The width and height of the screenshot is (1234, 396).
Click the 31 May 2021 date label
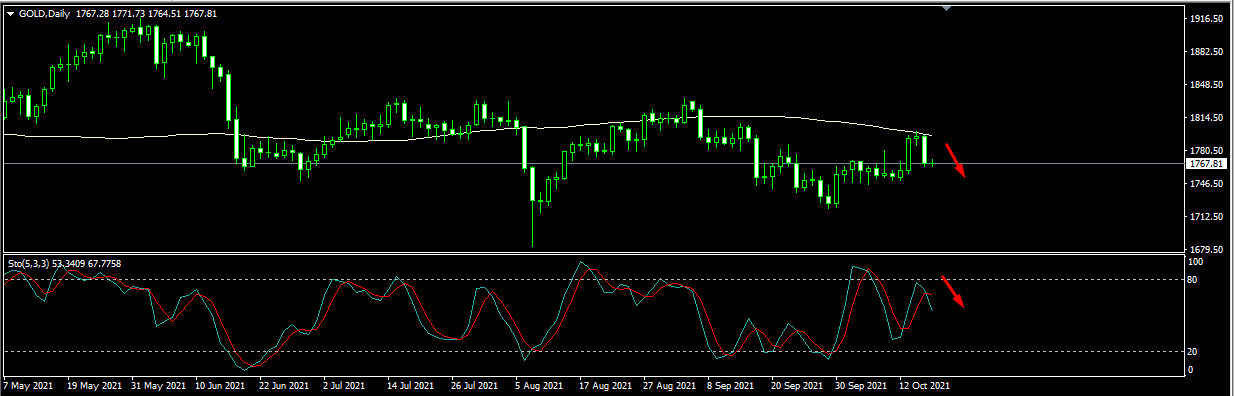[158, 385]
